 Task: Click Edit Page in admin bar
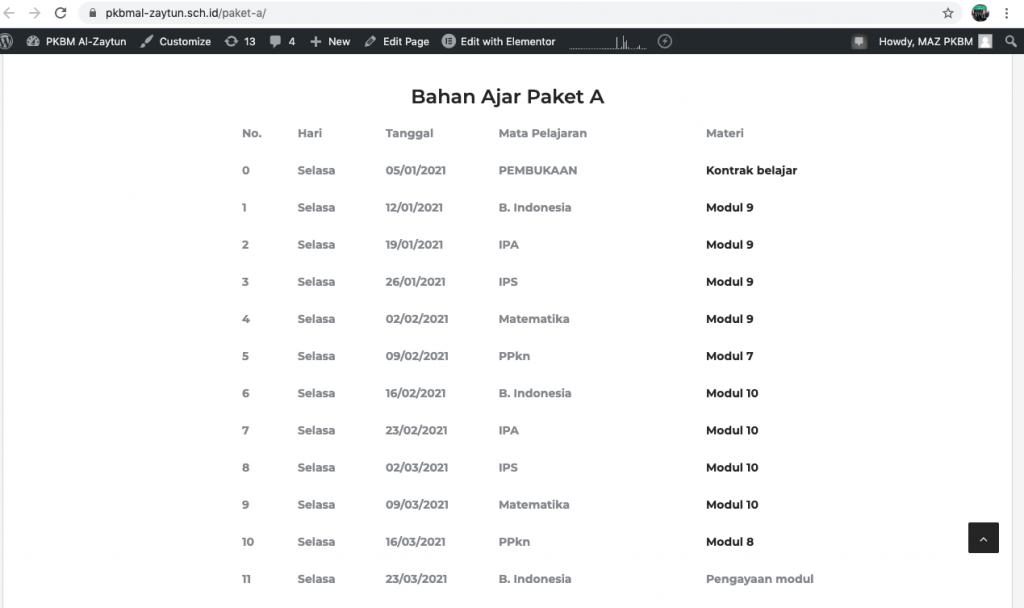[397, 41]
